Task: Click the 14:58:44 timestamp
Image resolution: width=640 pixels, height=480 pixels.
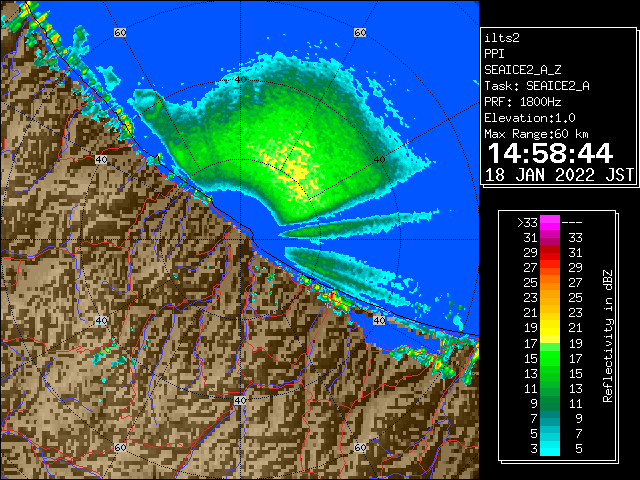Action: click(550, 153)
